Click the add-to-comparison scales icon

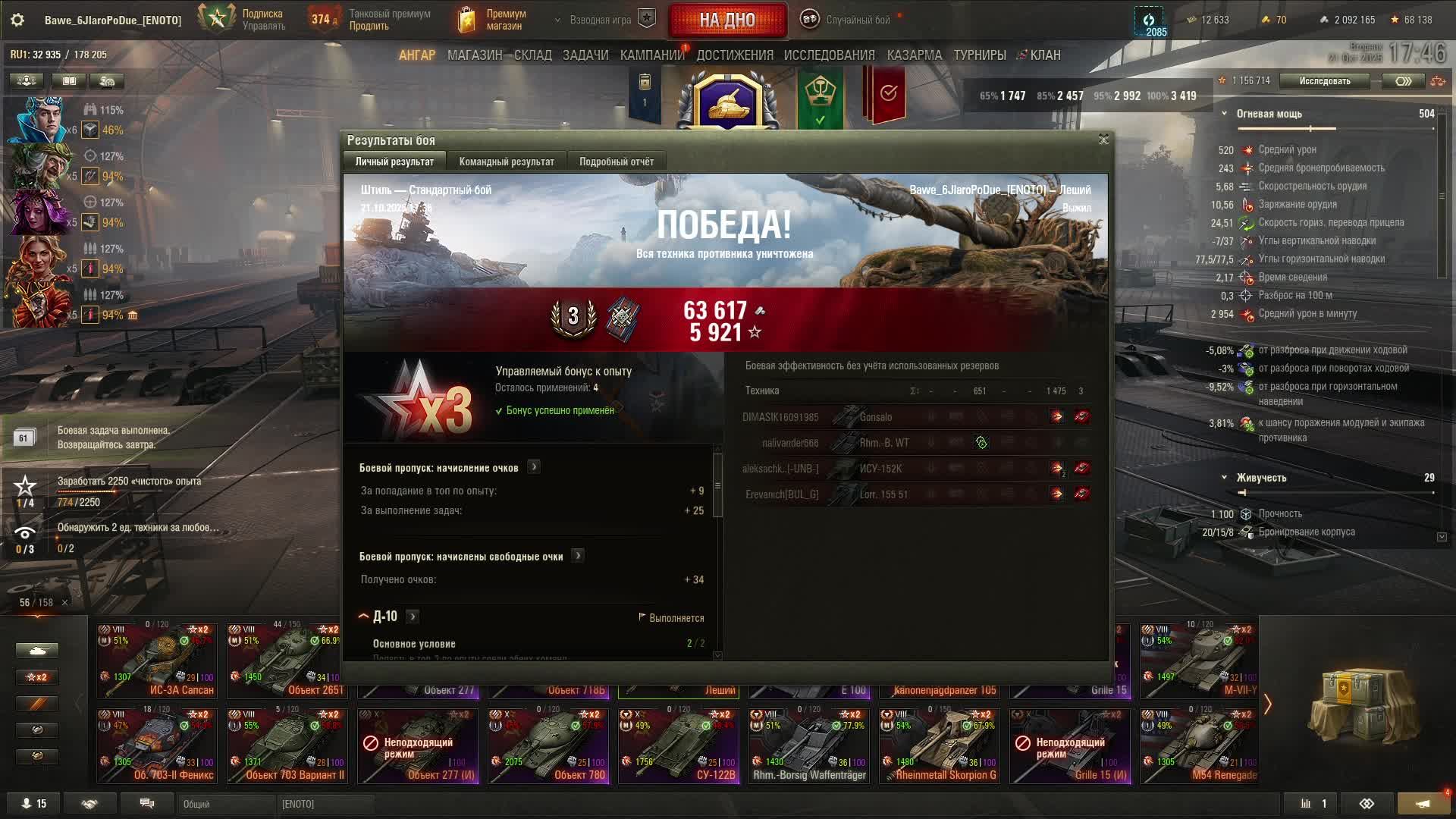pos(1437,81)
